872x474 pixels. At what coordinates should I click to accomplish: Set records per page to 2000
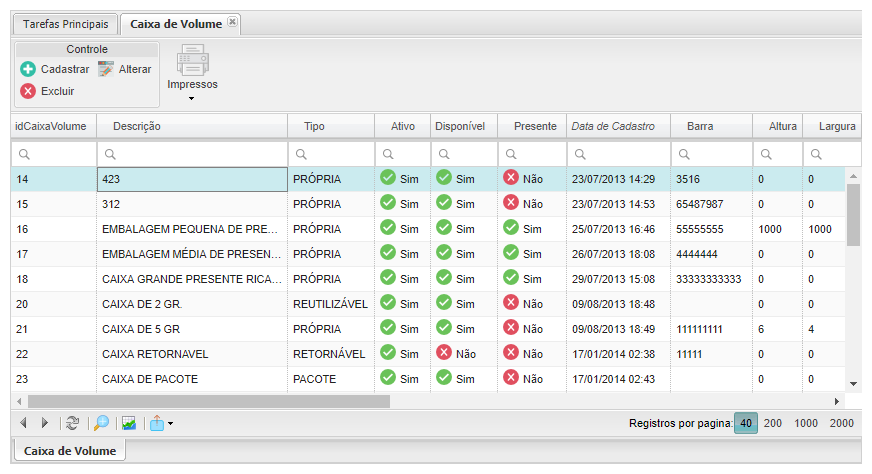click(841, 423)
